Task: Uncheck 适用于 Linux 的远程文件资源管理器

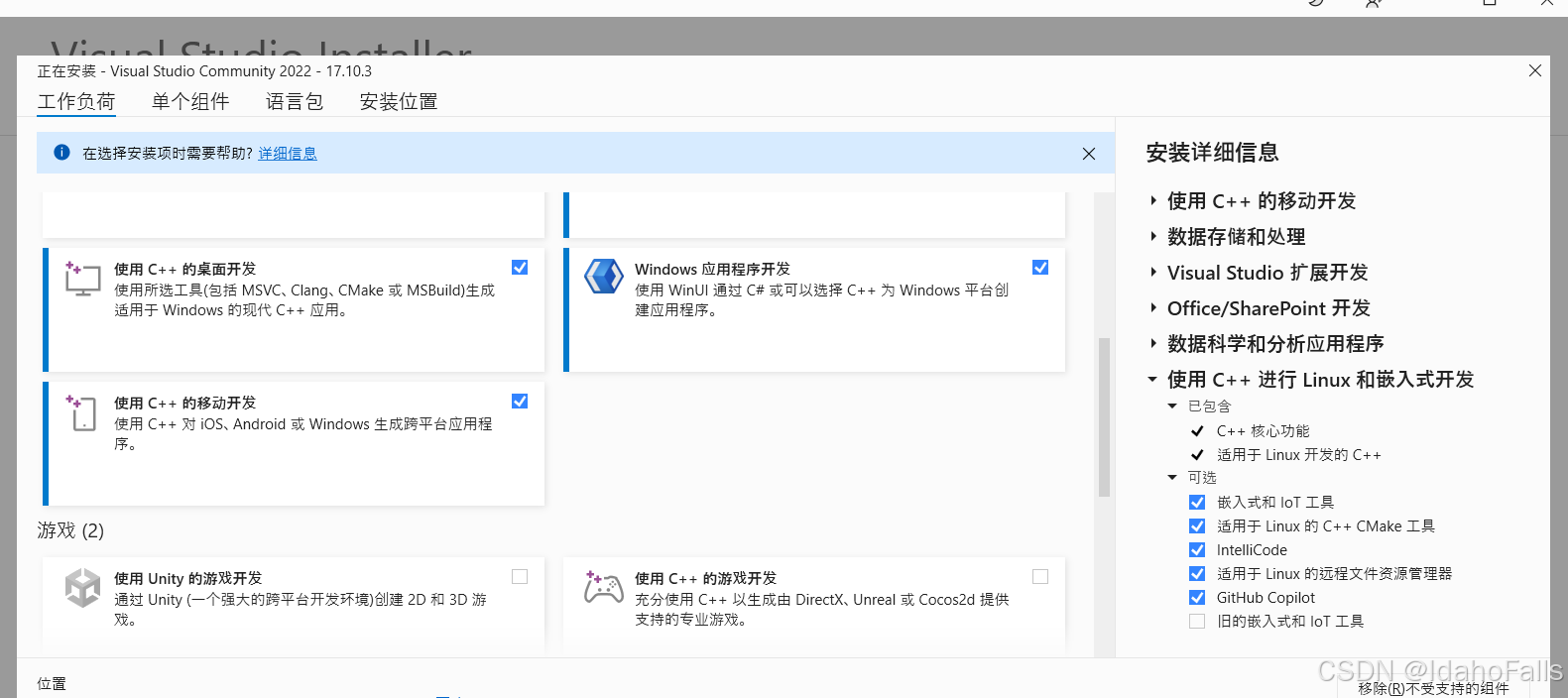Action: click(1197, 574)
